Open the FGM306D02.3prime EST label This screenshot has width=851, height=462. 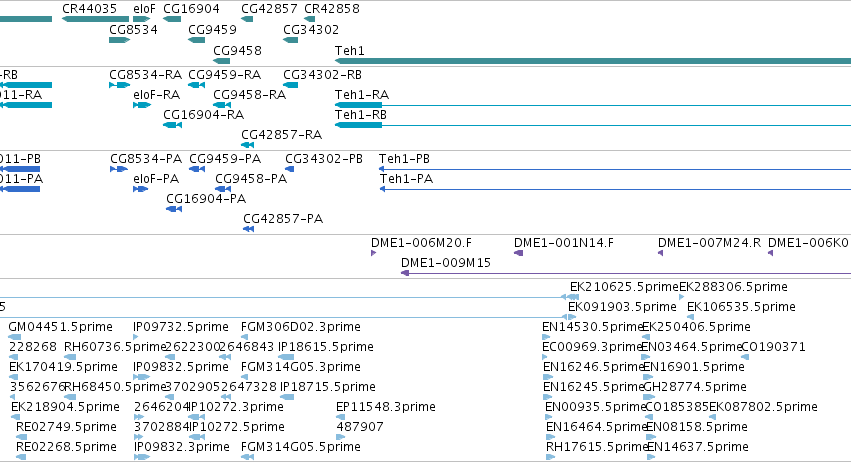[301, 327]
